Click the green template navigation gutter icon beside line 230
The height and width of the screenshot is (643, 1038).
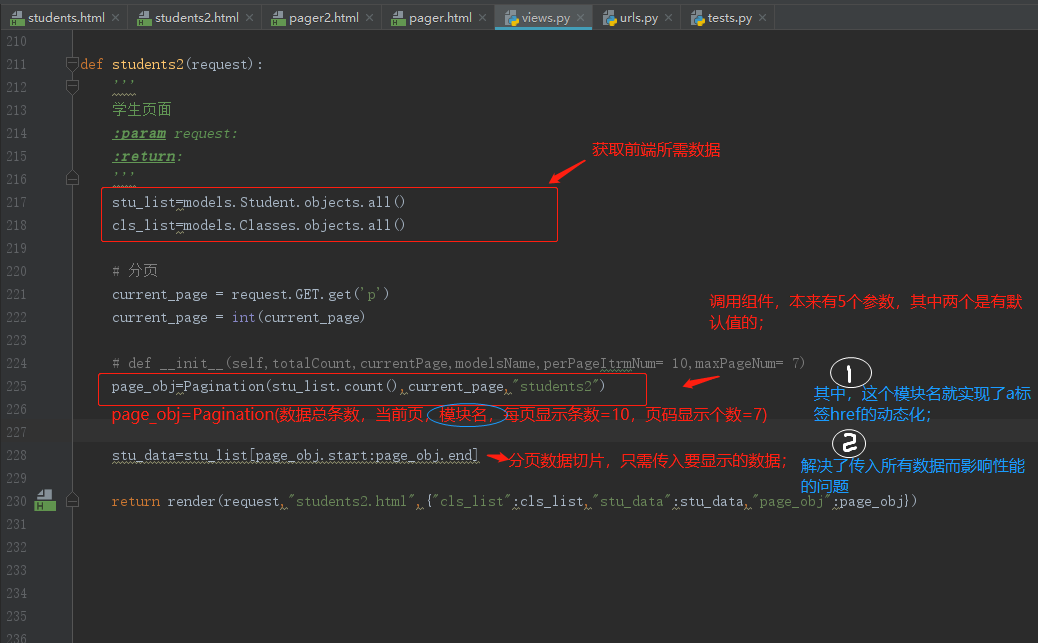(45, 500)
